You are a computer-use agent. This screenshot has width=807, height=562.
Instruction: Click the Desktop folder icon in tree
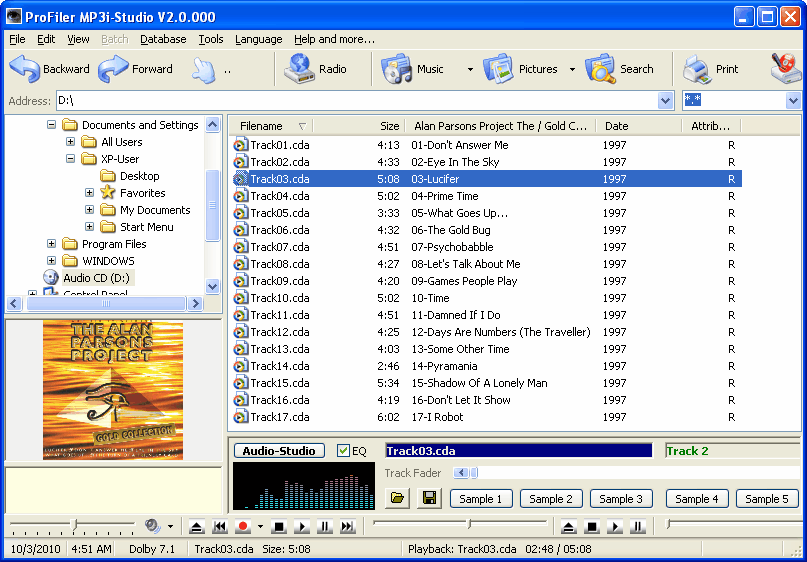click(x=108, y=176)
